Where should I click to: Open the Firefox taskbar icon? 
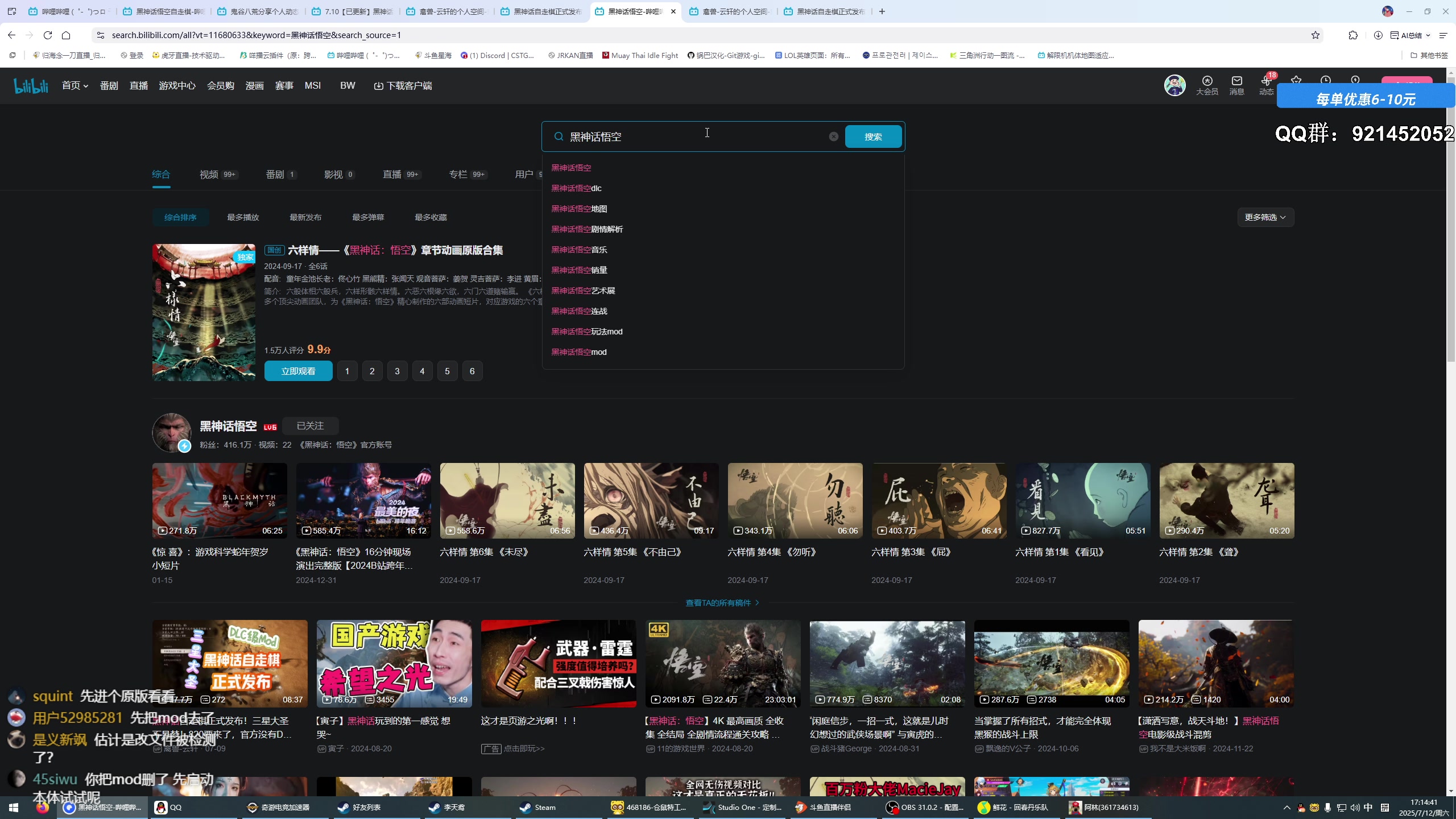click(x=43, y=807)
